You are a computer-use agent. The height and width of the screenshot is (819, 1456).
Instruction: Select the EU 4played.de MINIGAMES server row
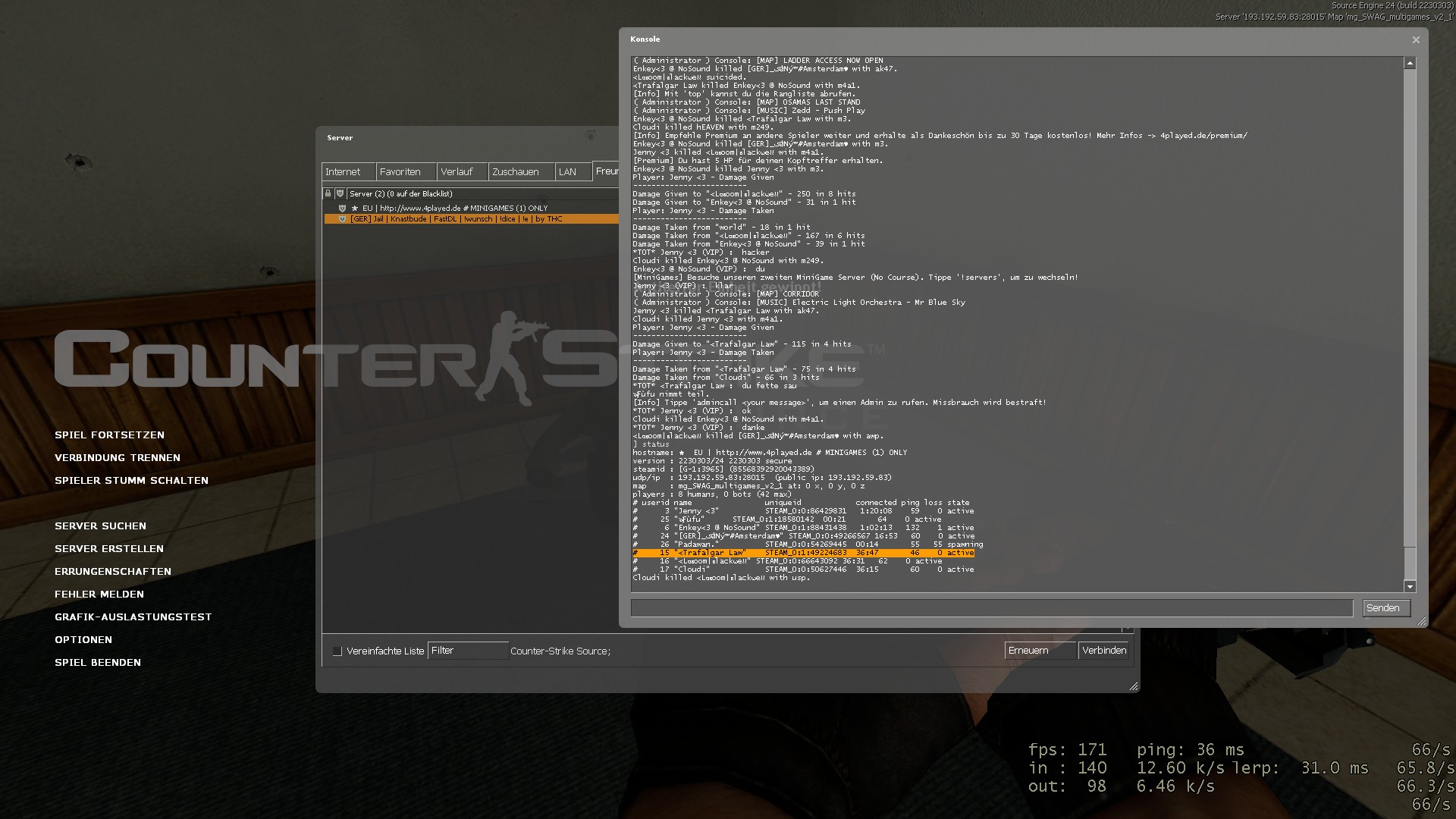pyautogui.click(x=472, y=208)
